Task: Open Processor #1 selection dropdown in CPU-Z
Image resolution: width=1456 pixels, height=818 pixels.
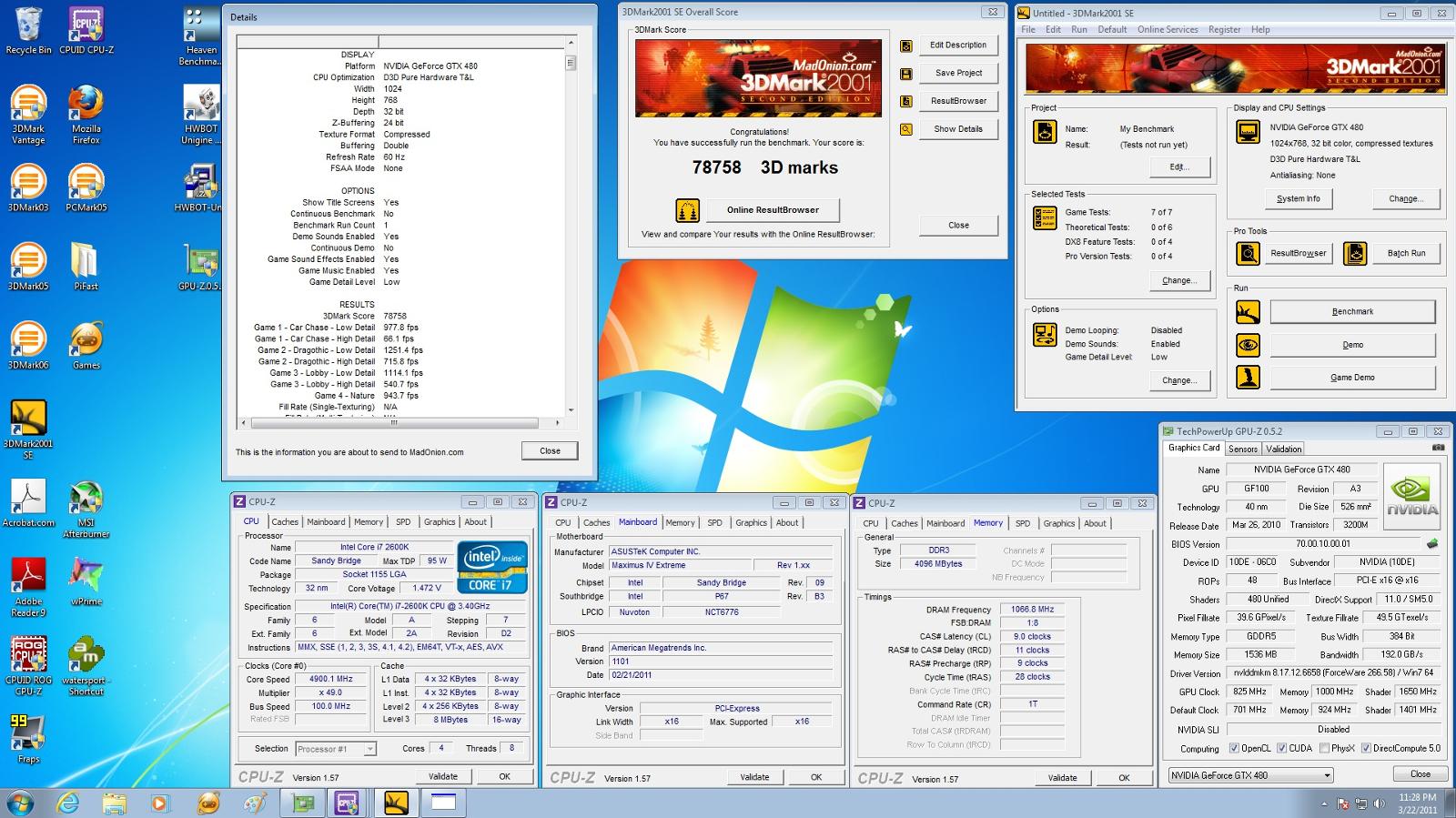Action: click(x=336, y=749)
